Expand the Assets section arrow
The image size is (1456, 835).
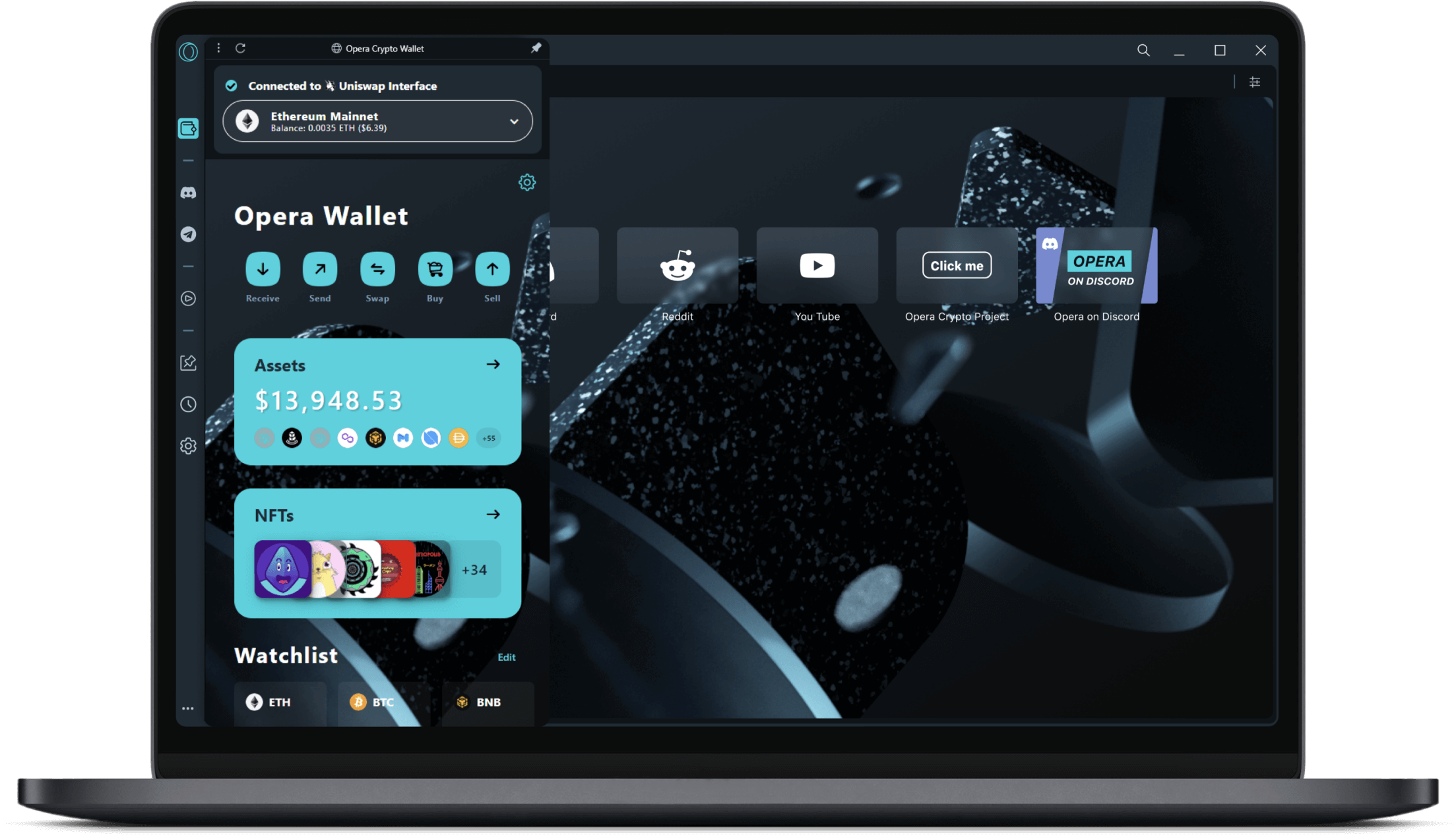point(494,364)
